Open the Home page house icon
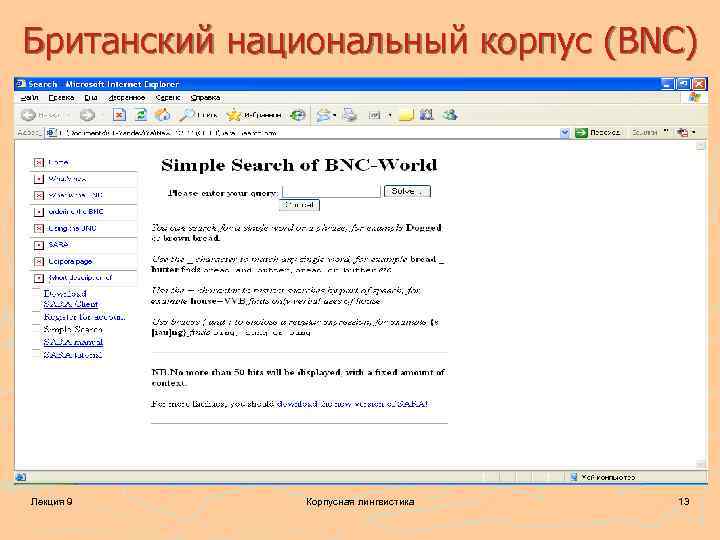The image size is (720, 540). (162, 115)
